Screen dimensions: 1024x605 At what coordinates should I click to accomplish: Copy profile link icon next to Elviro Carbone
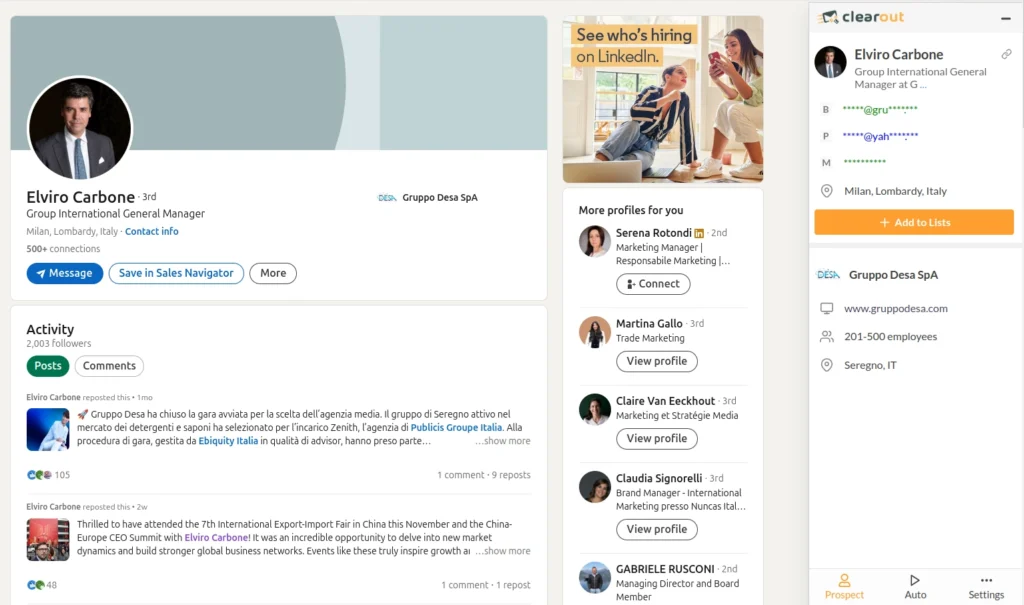[1006, 54]
